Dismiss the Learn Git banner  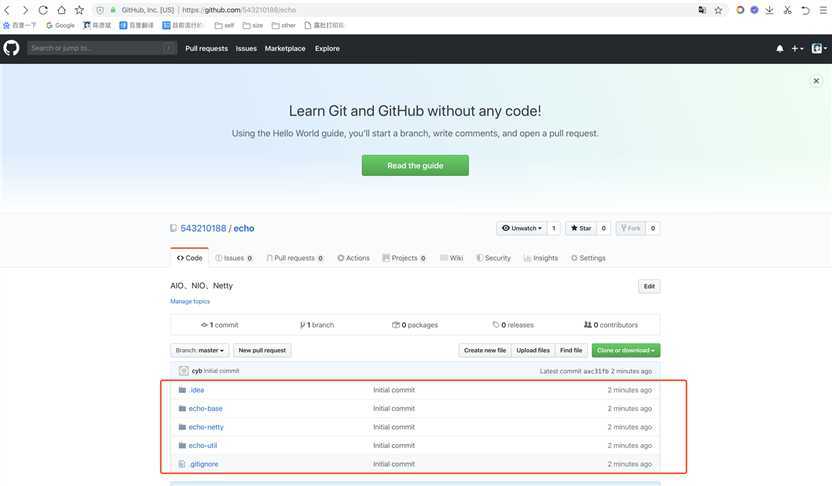pos(816,81)
